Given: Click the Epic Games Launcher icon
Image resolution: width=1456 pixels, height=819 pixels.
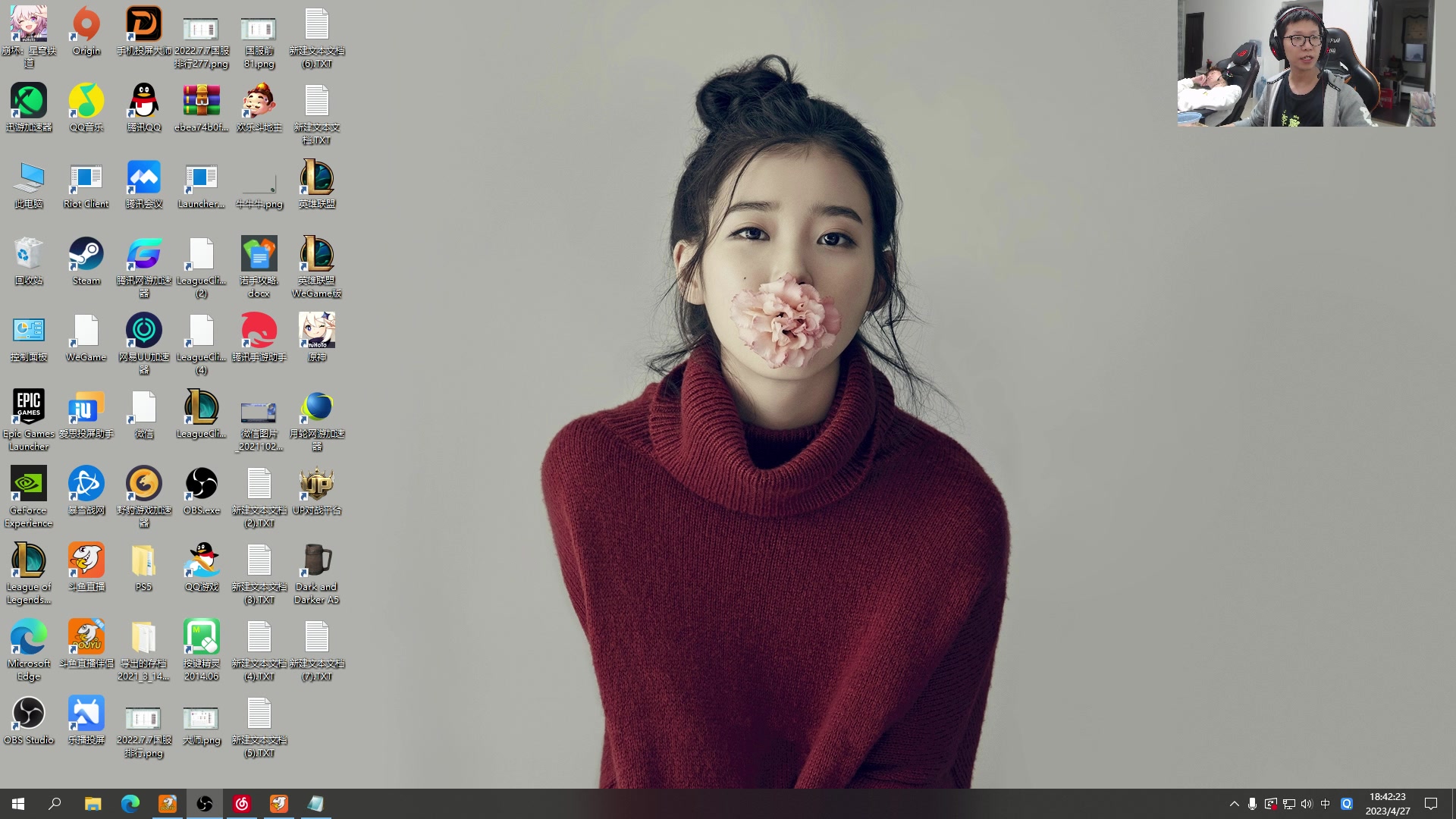Looking at the screenshot, I should [29, 408].
